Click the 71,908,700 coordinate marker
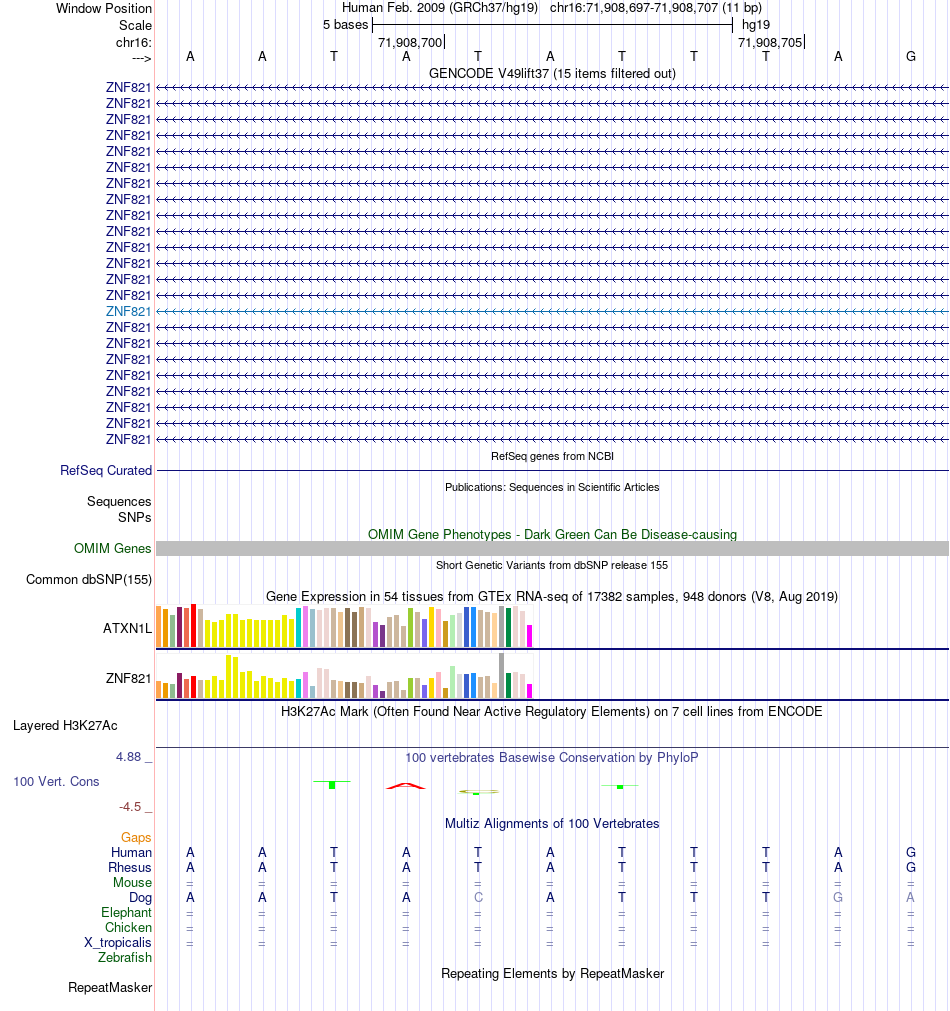 (x=410, y=43)
